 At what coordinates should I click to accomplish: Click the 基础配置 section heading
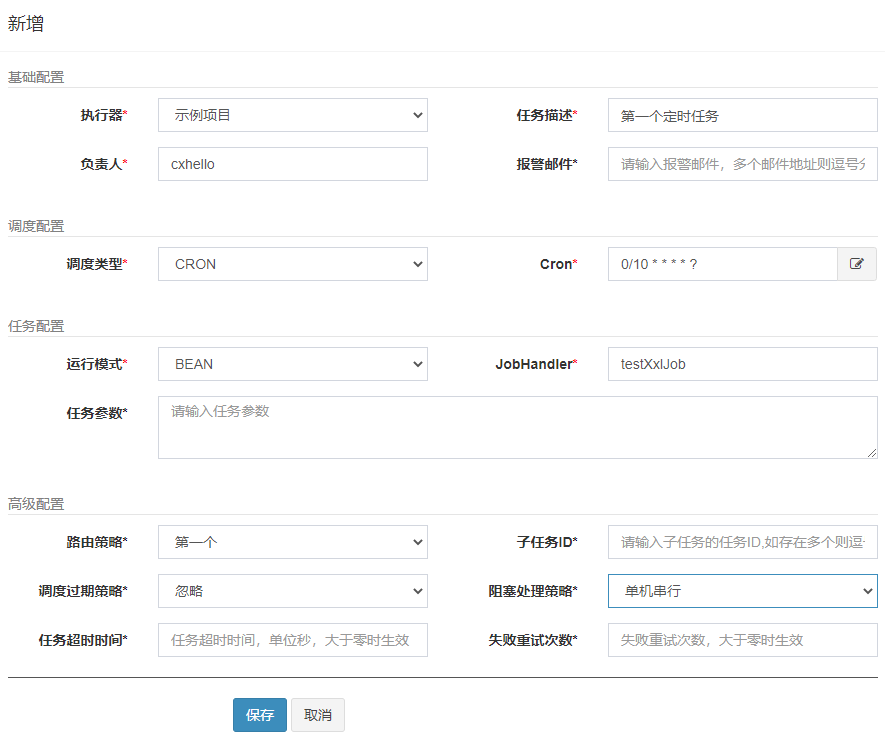[x=36, y=77]
